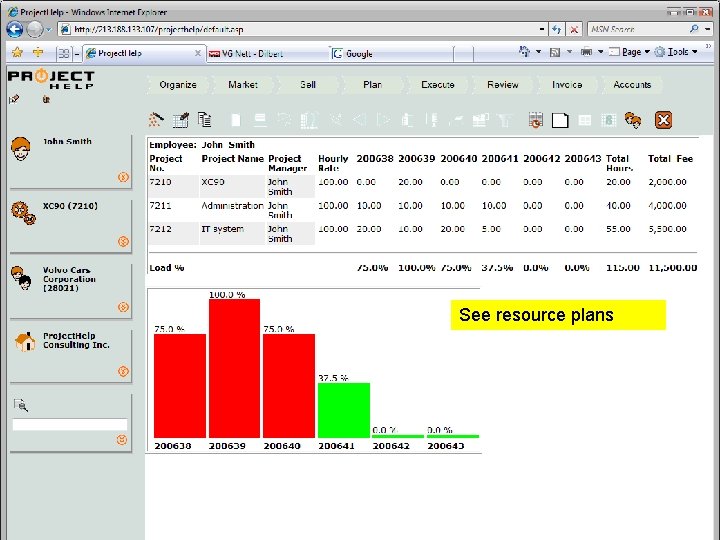Click the browser Forward button

pos(35,30)
